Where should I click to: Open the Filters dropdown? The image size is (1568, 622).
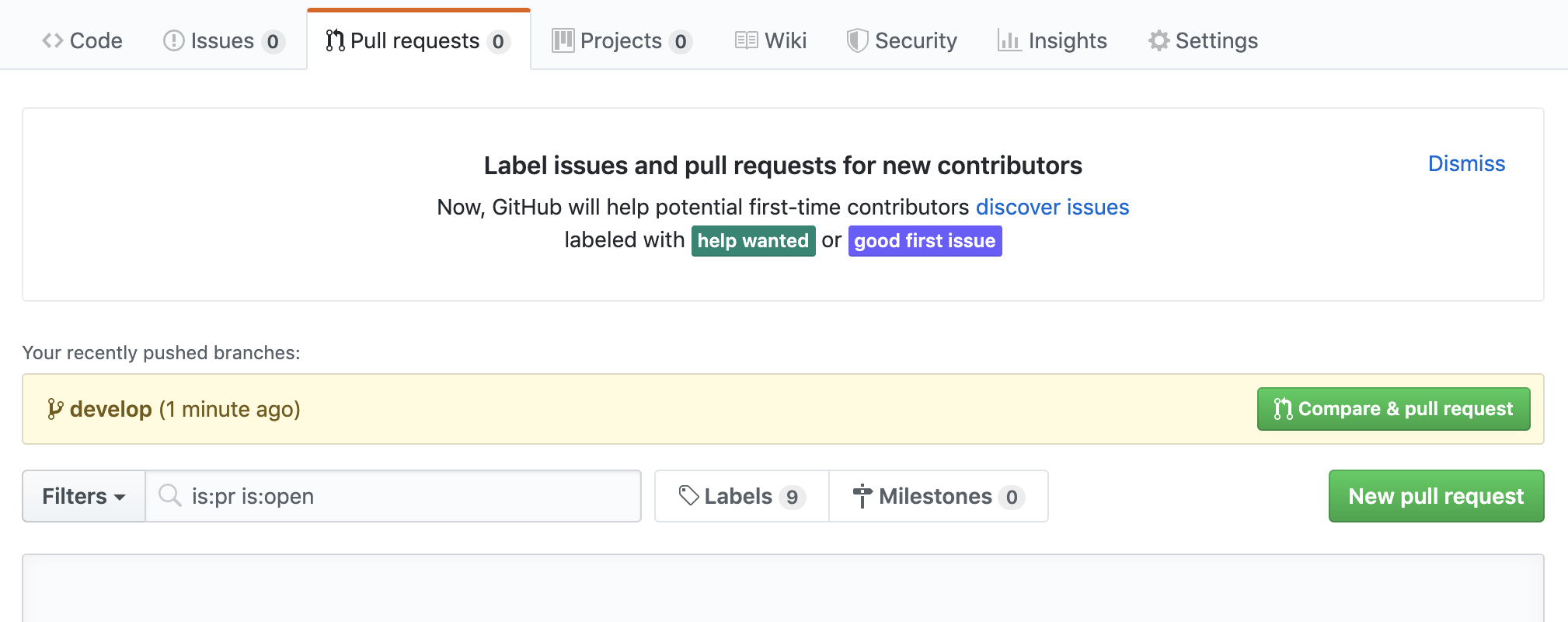coord(84,496)
